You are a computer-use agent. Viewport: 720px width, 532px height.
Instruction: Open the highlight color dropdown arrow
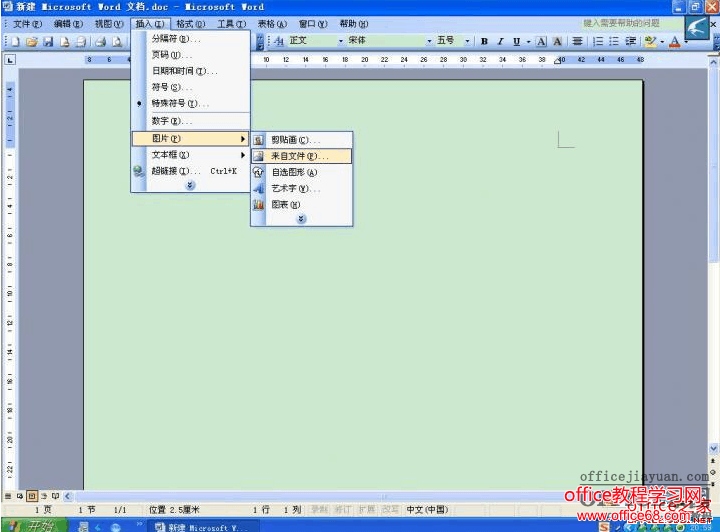click(x=662, y=42)
